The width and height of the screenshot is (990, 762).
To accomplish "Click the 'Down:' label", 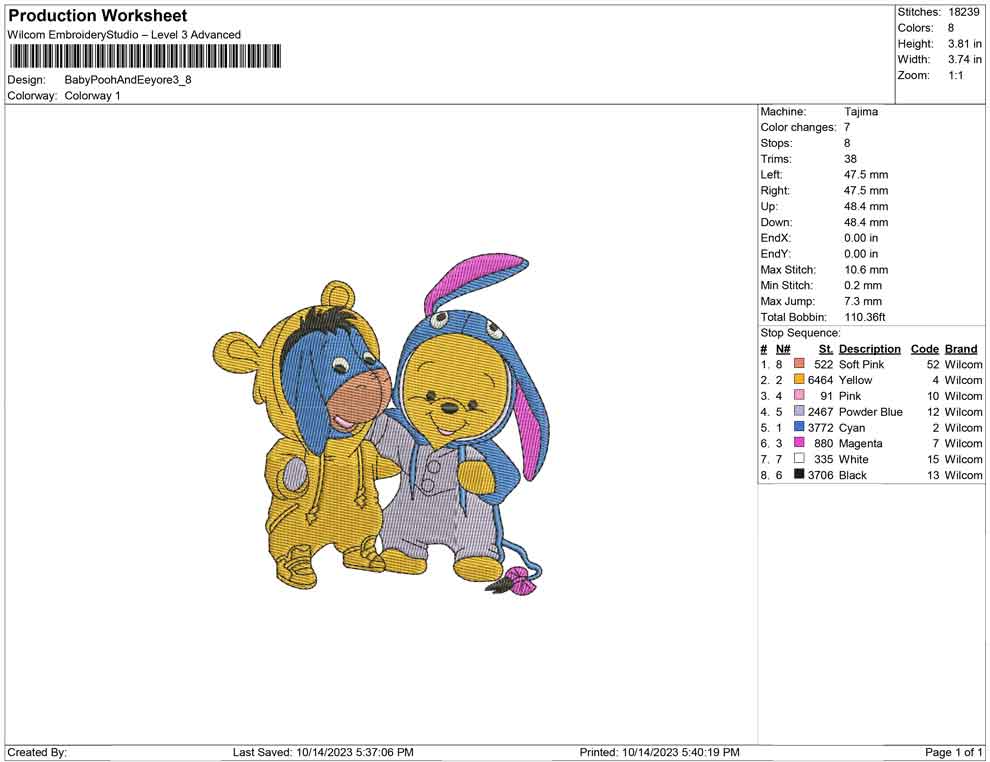I will click(776, 222).
